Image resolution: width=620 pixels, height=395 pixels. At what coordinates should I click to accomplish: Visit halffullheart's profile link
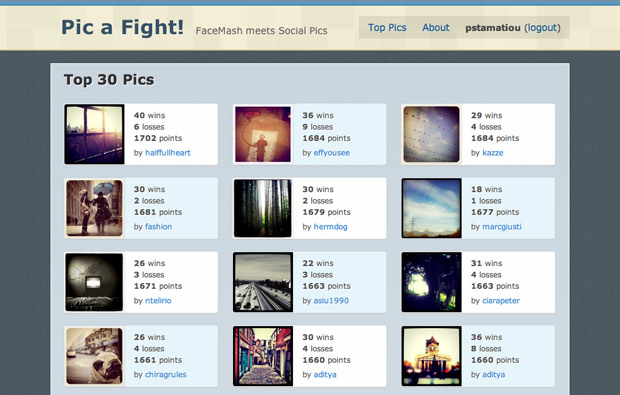click(x=168, y=153)
